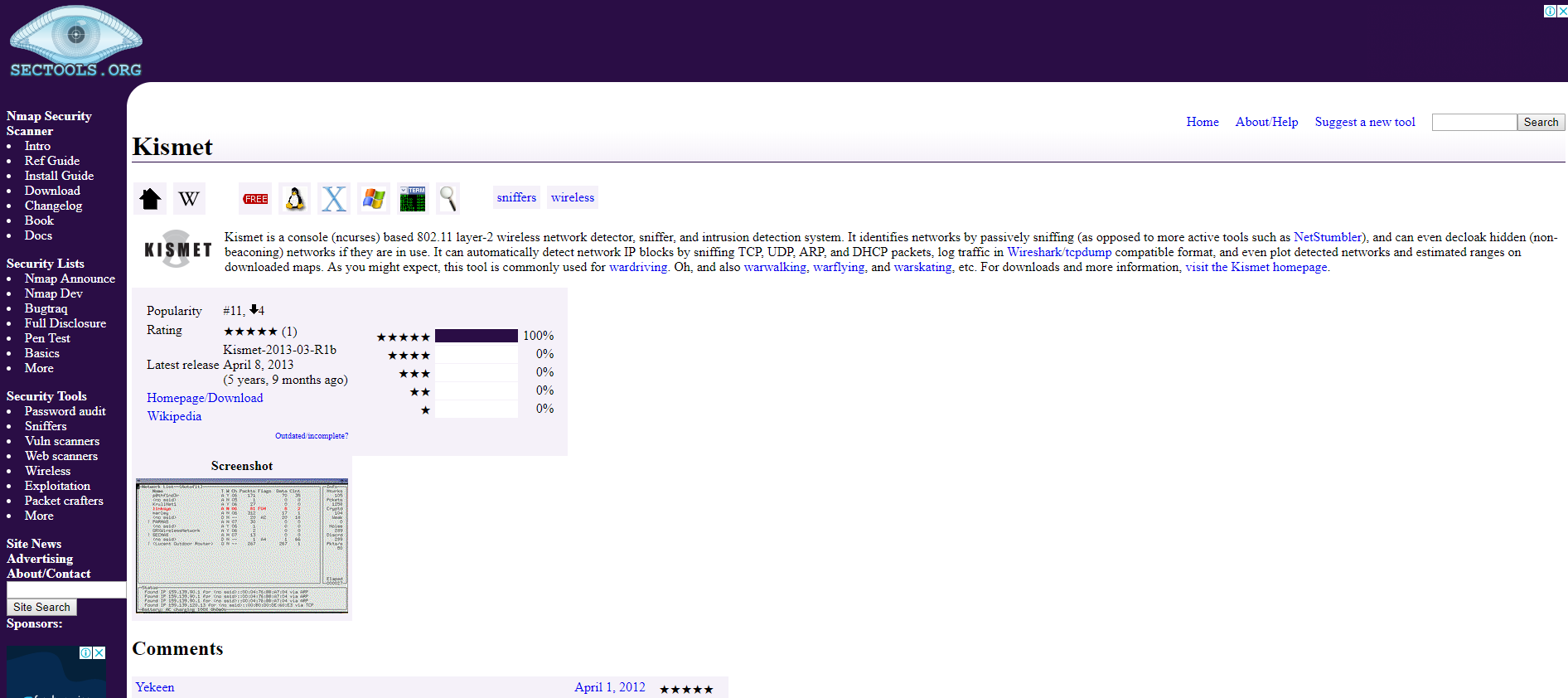
Task: Open the sniffers tag
Action: pos(516,197)
